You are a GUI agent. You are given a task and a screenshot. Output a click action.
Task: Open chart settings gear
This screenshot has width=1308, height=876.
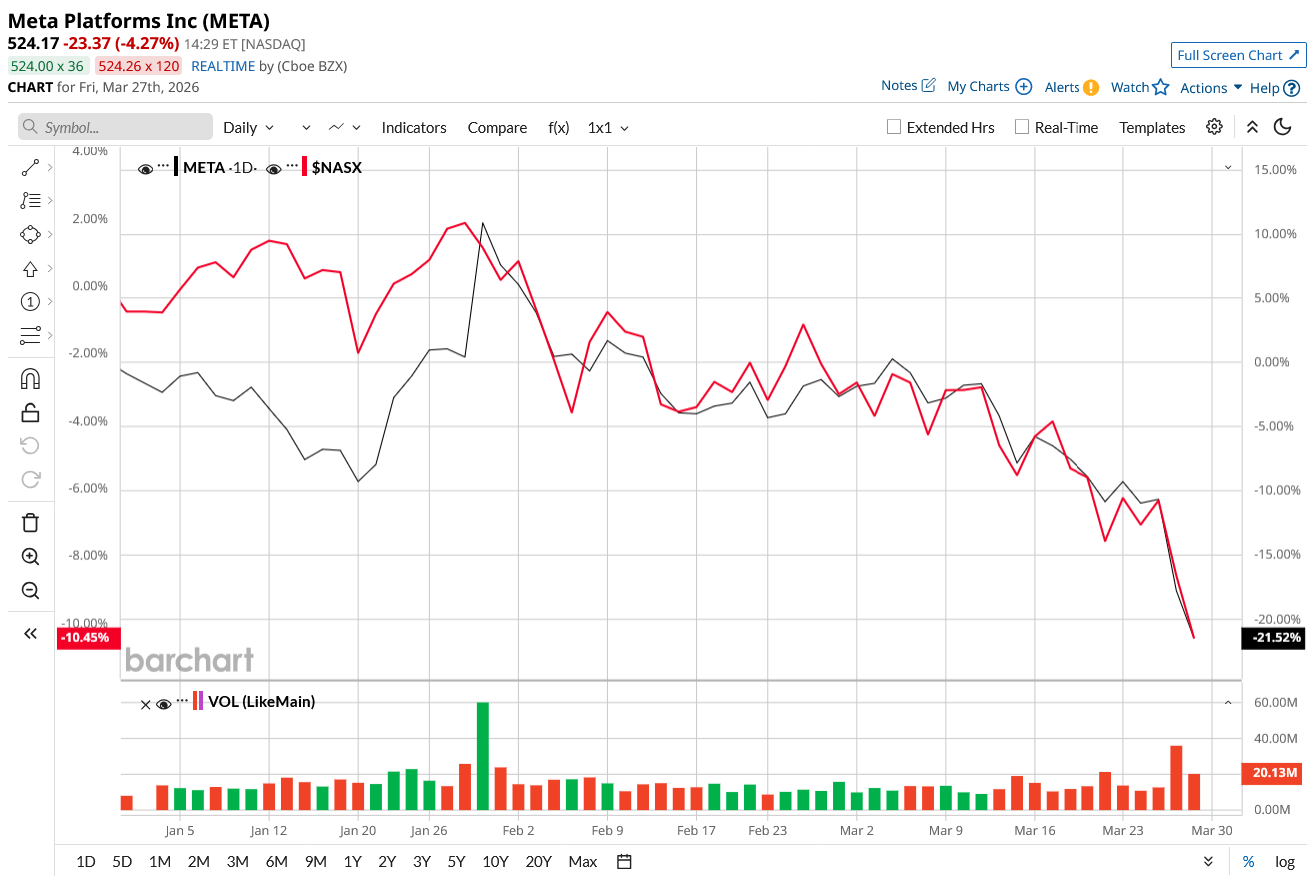click(1214, 127)
